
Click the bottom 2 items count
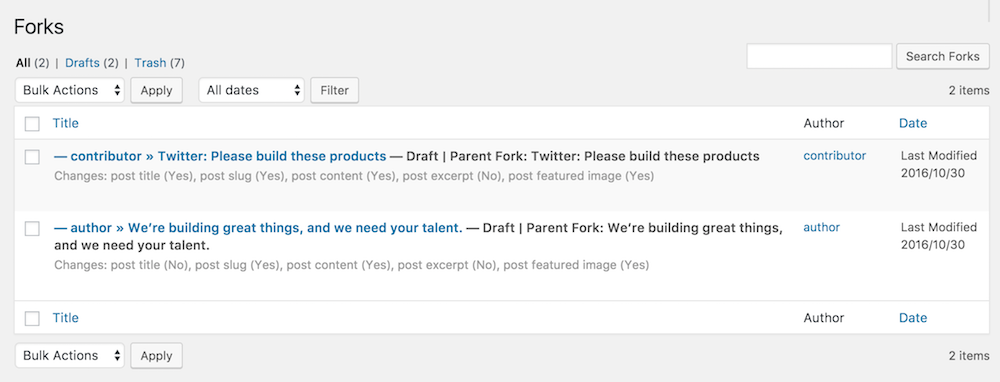click(969, 356)
